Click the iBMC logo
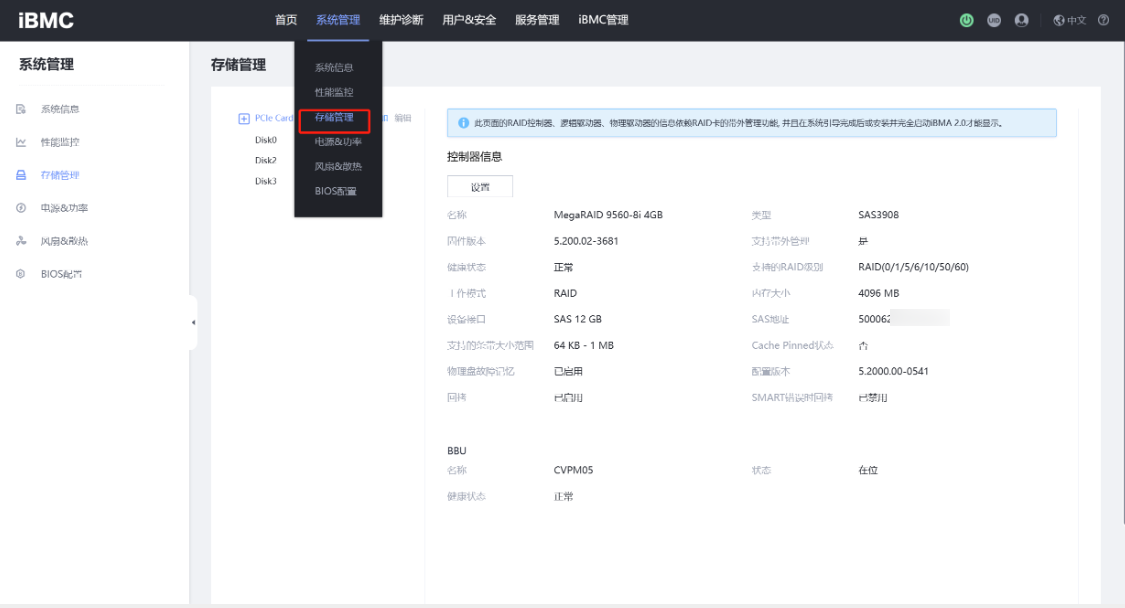The image size is (1125, 608). click(46, 20)
